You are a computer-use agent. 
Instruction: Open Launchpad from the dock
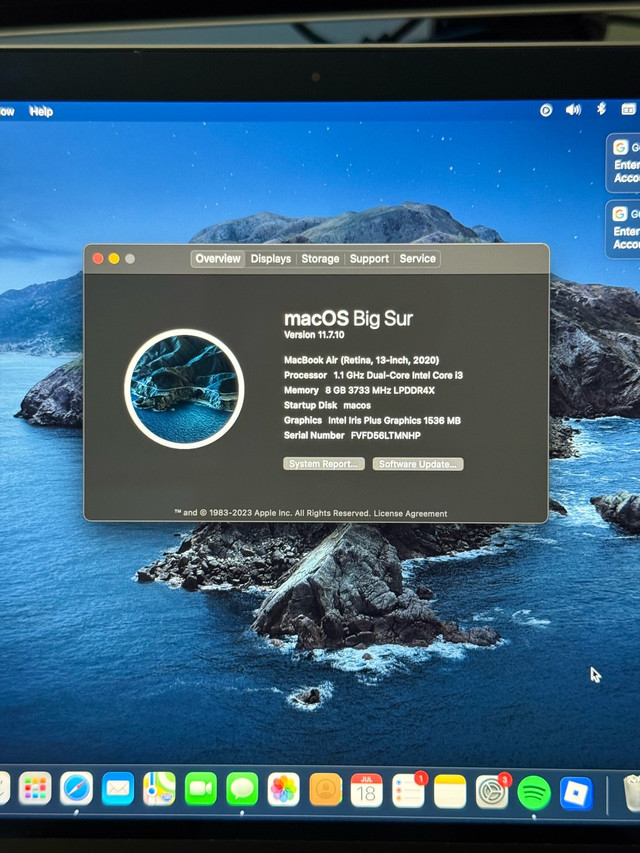click(35, 789)
